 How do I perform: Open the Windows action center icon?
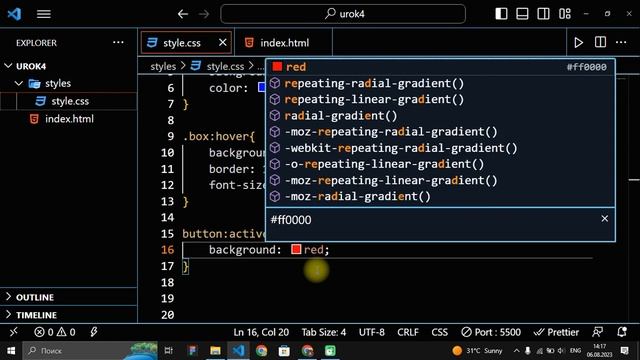[x=625, y=350]
